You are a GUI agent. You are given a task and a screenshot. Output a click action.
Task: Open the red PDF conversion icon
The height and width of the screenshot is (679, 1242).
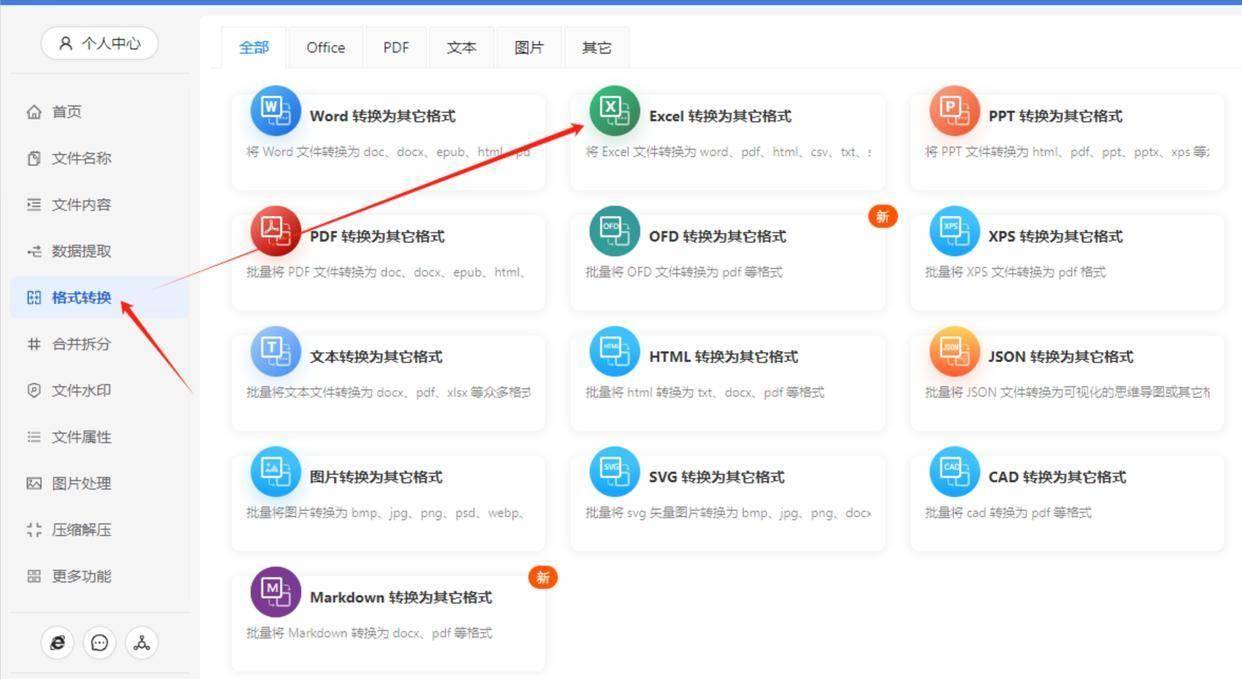275,231
